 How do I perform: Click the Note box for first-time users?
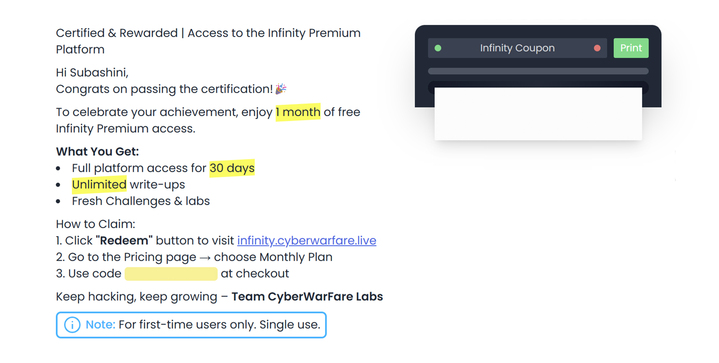pos(191,325)
